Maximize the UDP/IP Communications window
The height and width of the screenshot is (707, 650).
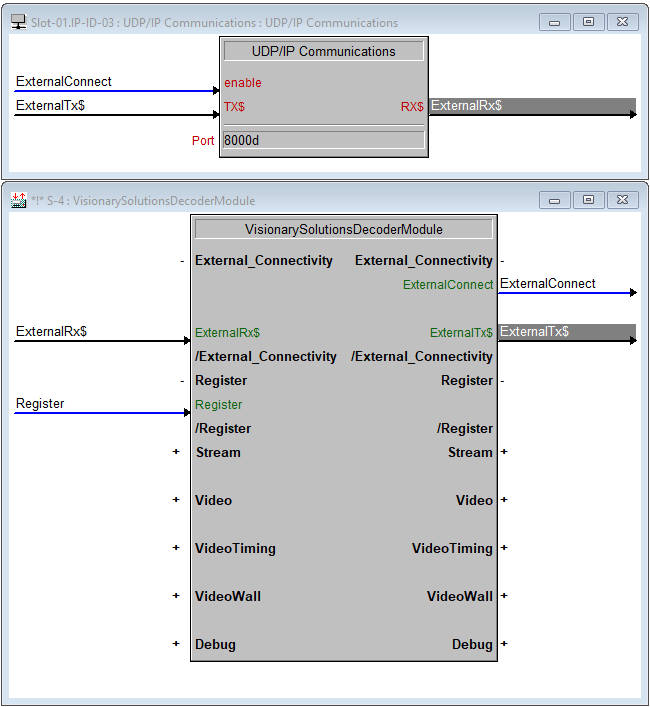(588, 22)
